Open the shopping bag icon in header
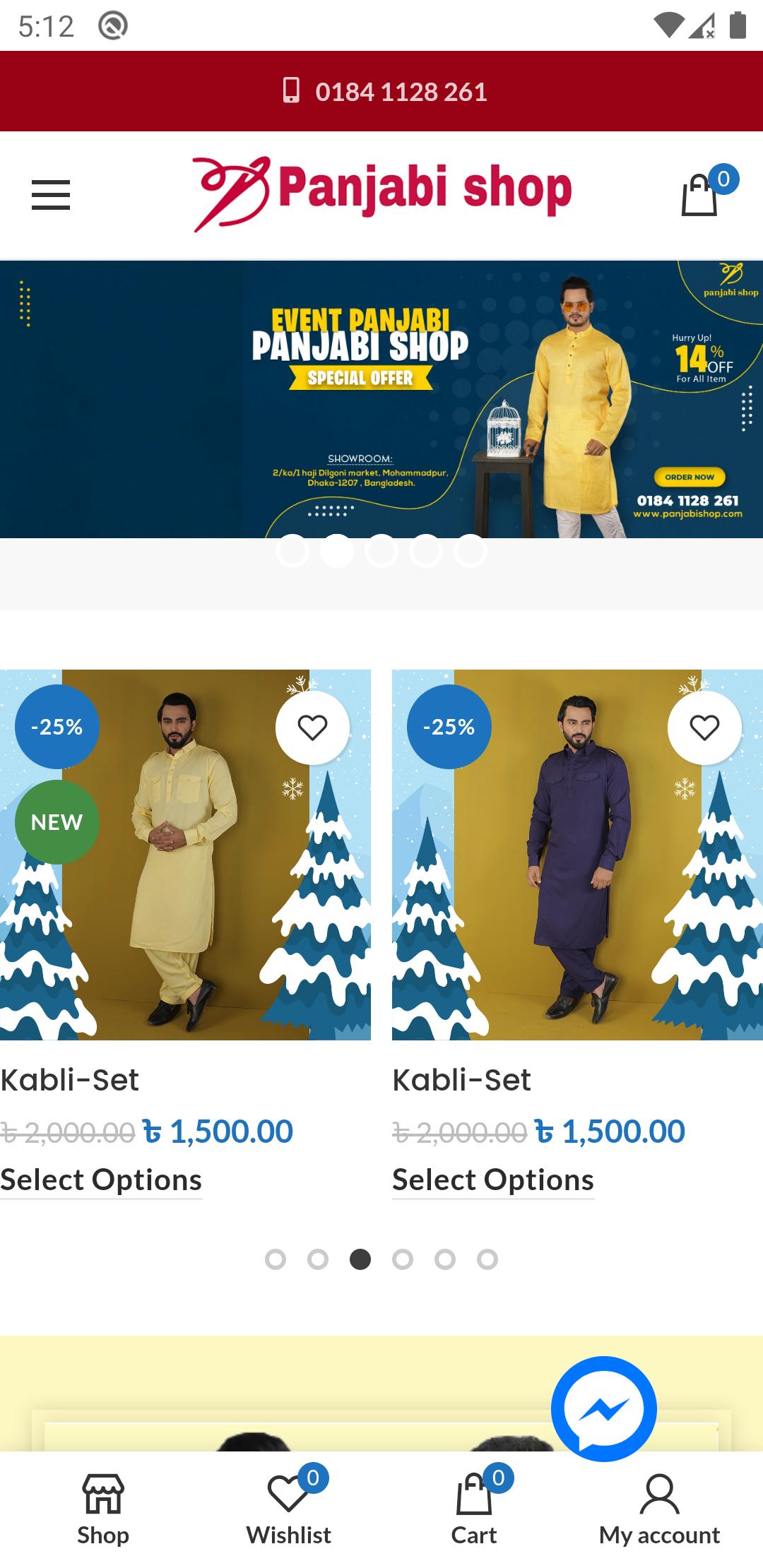763x1568 pixels. 700,194
